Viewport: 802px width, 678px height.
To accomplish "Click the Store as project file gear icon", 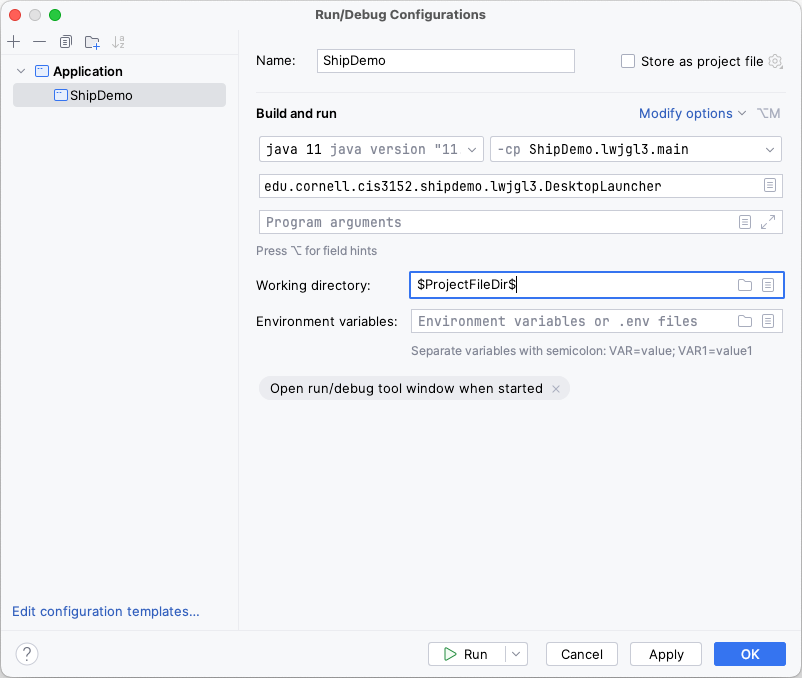I will coord(775,61).
